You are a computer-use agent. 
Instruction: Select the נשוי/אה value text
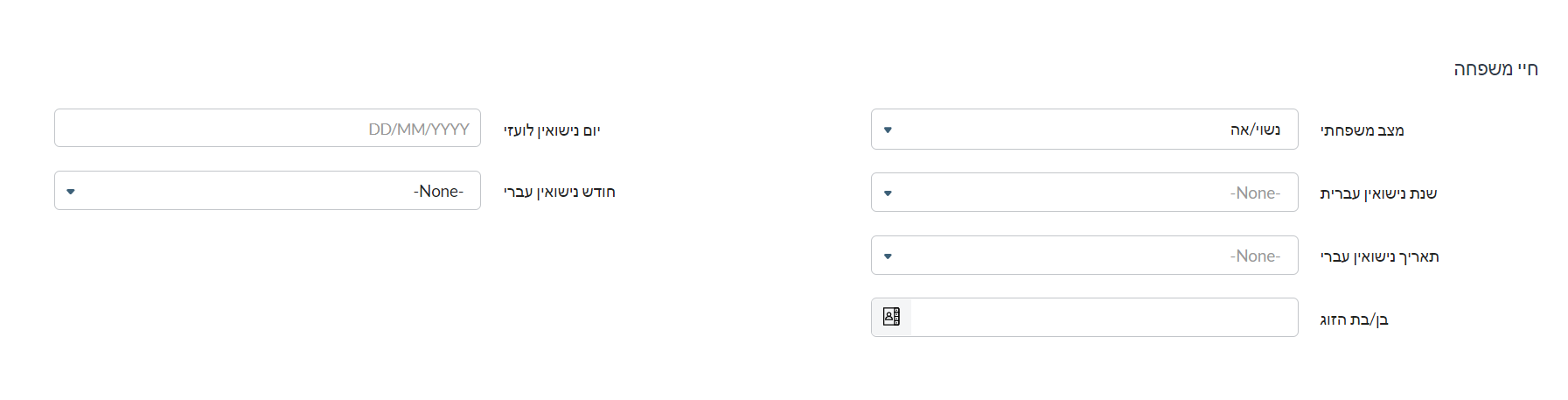point(1255,130)
